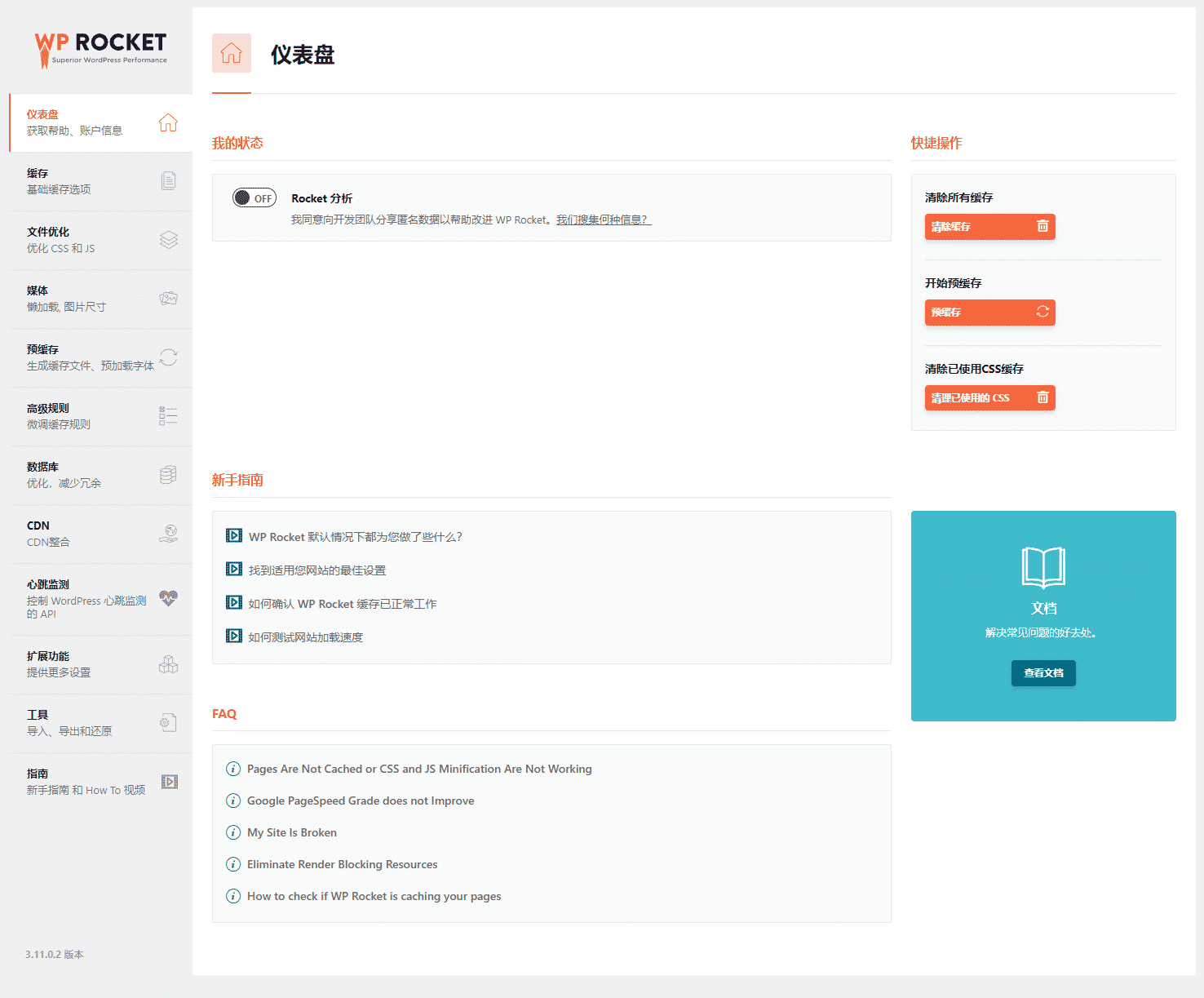The image size is (1204, 998).
Task: Open the 预缓存 tab in the sidebar
Action: pyautogui.click(x=101, y=357)
